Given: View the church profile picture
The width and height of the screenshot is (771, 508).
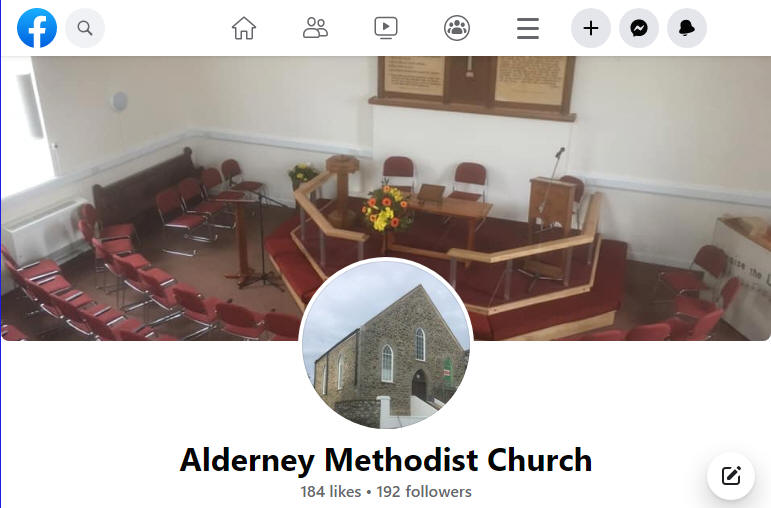Looking at the screenshot, I should pos(386,343).
